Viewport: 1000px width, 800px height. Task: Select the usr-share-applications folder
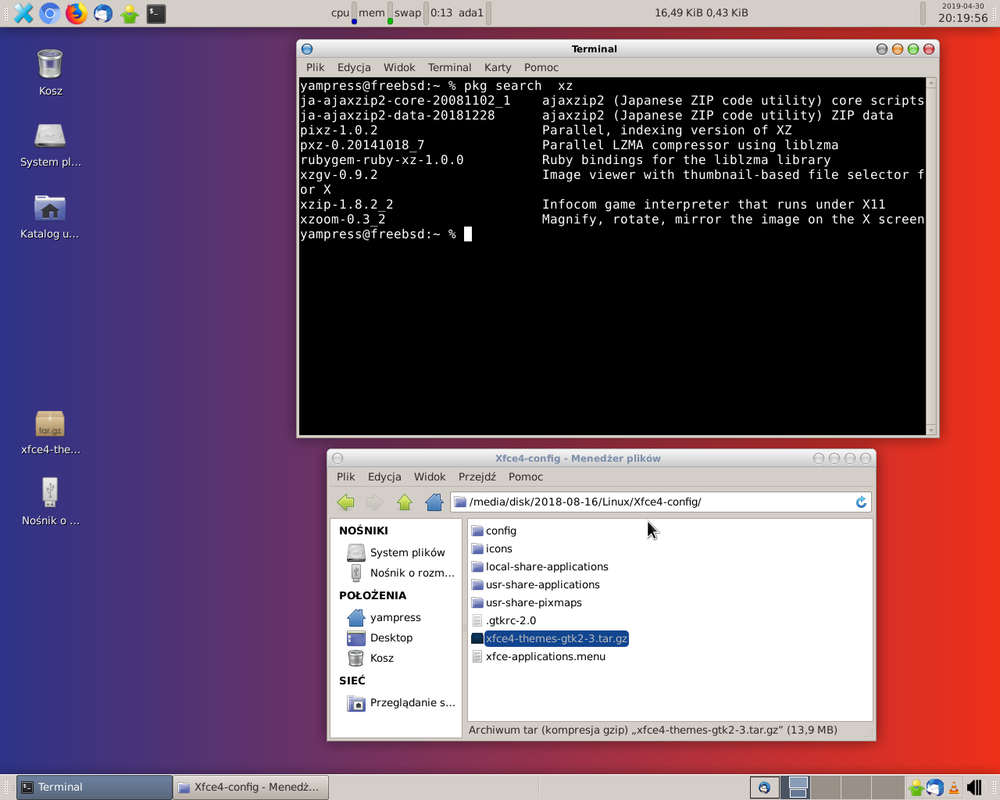point(535,584)
